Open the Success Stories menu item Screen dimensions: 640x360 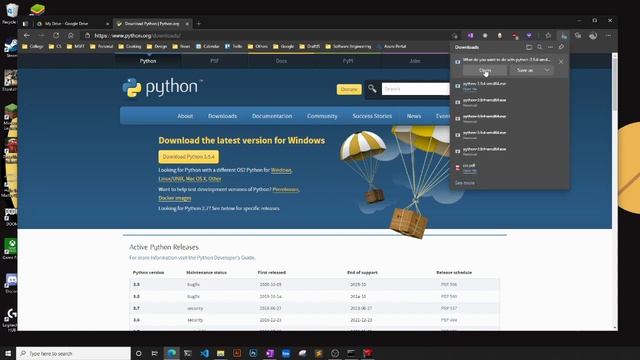pyautogui.click(x=372, y=116)
